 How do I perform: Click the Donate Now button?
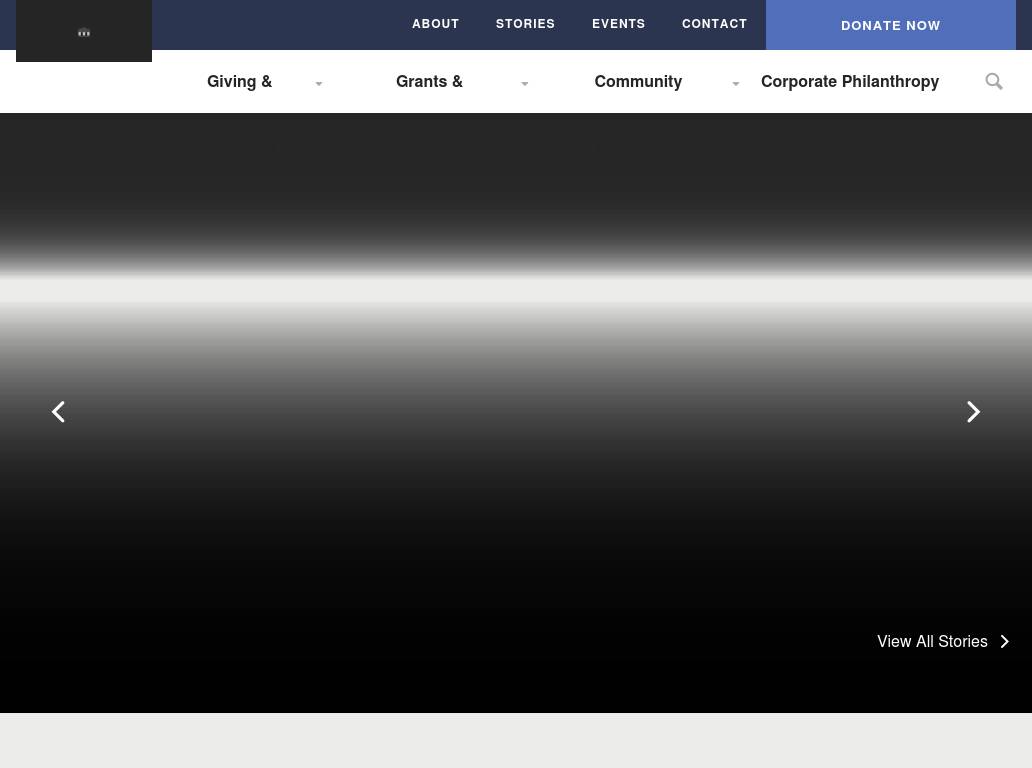(890, 25)
